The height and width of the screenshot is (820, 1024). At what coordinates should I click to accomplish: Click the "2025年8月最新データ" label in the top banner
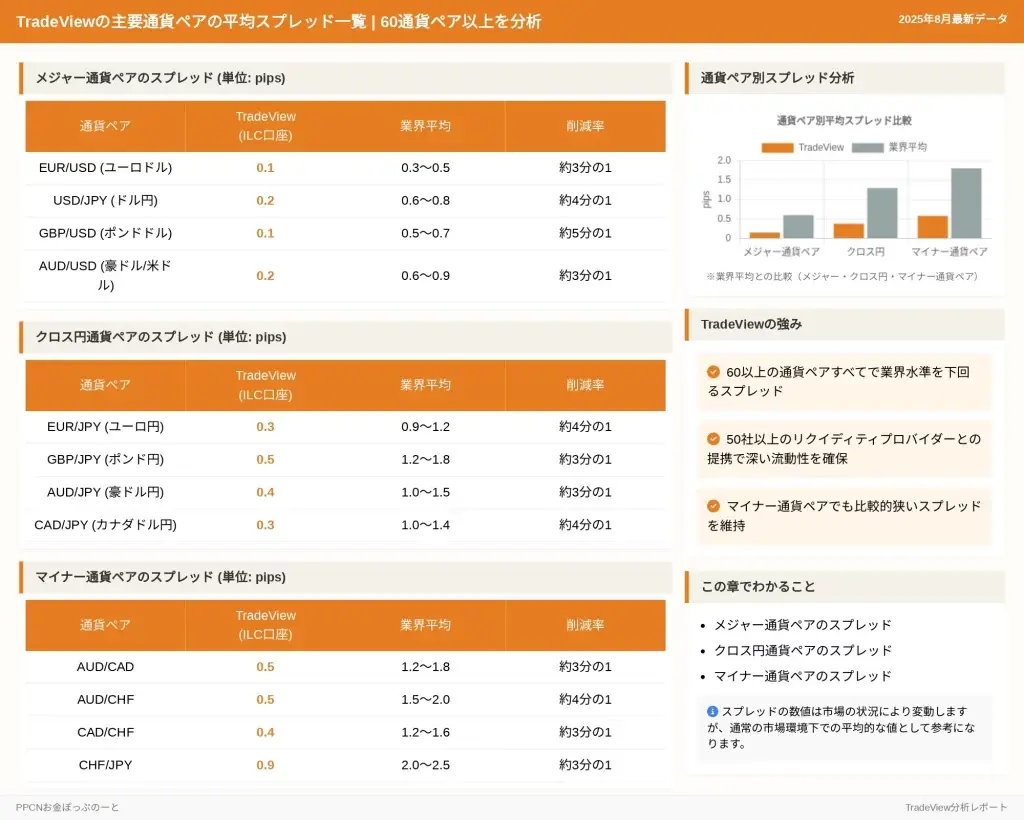(952, 19)
